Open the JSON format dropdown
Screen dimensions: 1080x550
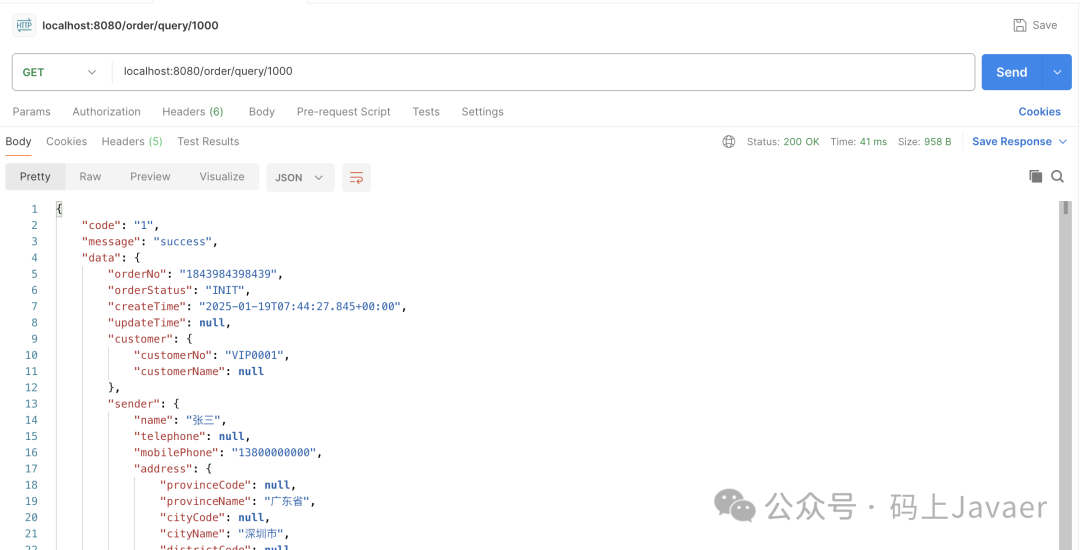(x=300, y=177)
